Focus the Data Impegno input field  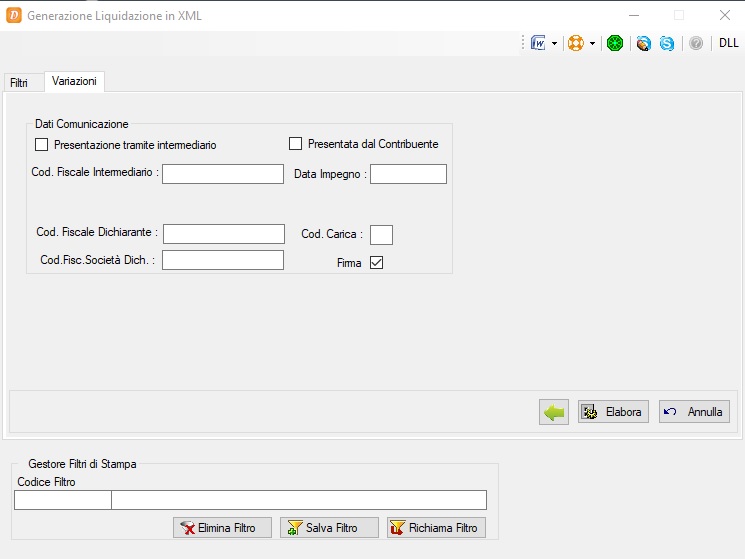coord(408,174)
